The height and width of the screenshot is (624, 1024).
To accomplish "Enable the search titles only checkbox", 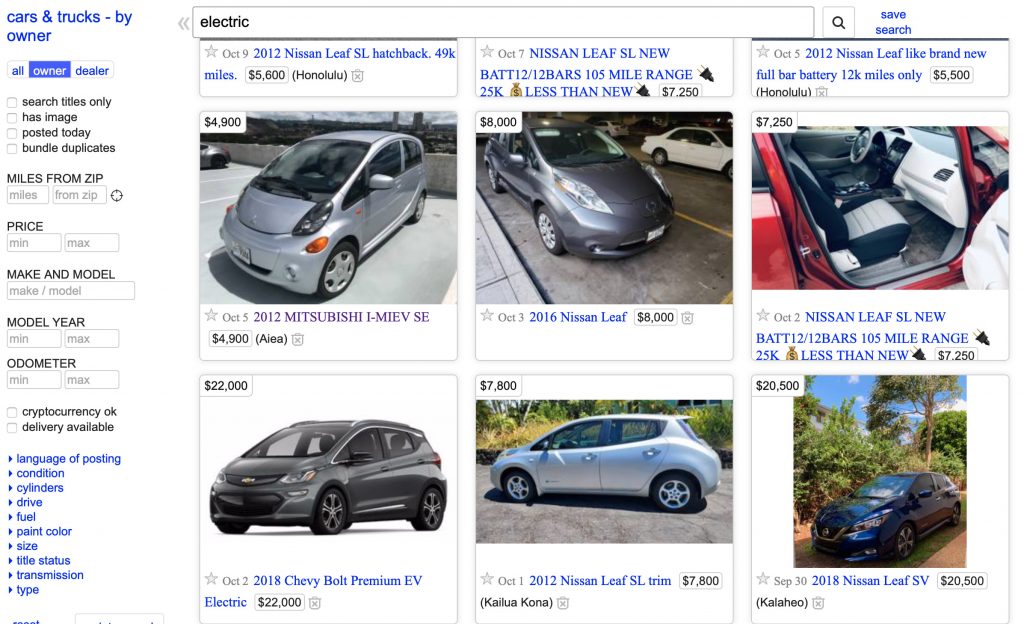I will [x=12, y=102].
